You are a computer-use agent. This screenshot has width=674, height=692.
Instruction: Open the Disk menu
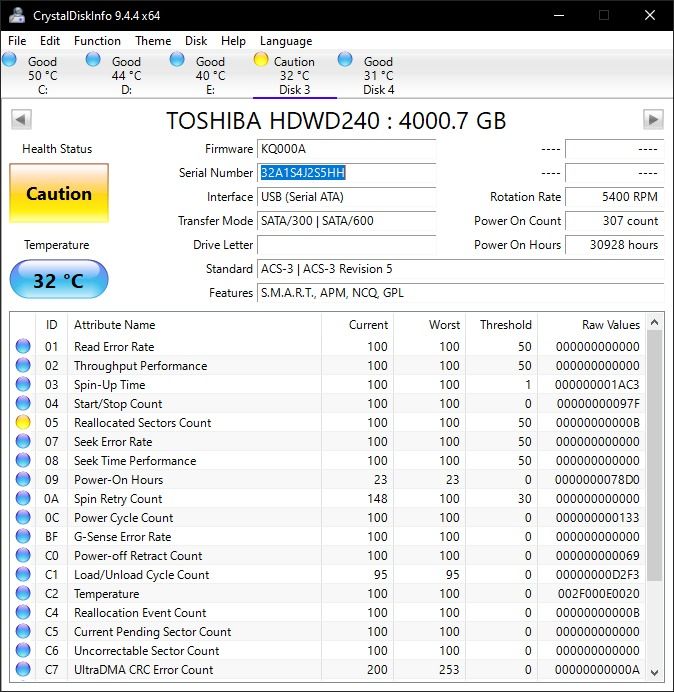(x=196, y=41)
